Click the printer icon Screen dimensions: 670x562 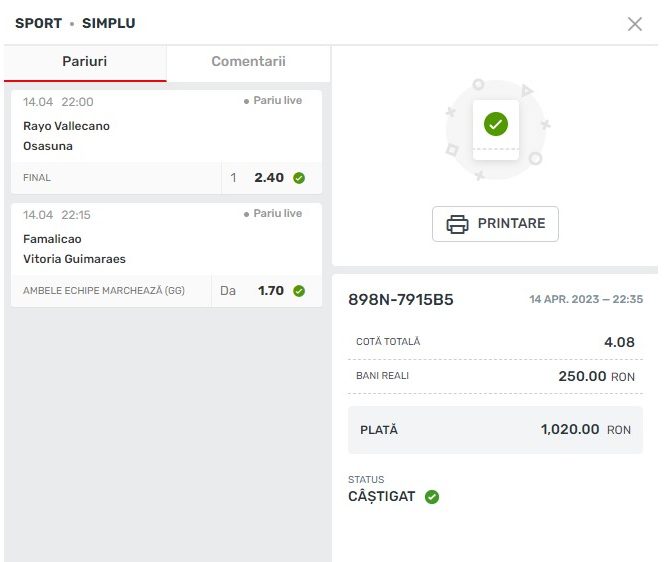click(457, 224)
